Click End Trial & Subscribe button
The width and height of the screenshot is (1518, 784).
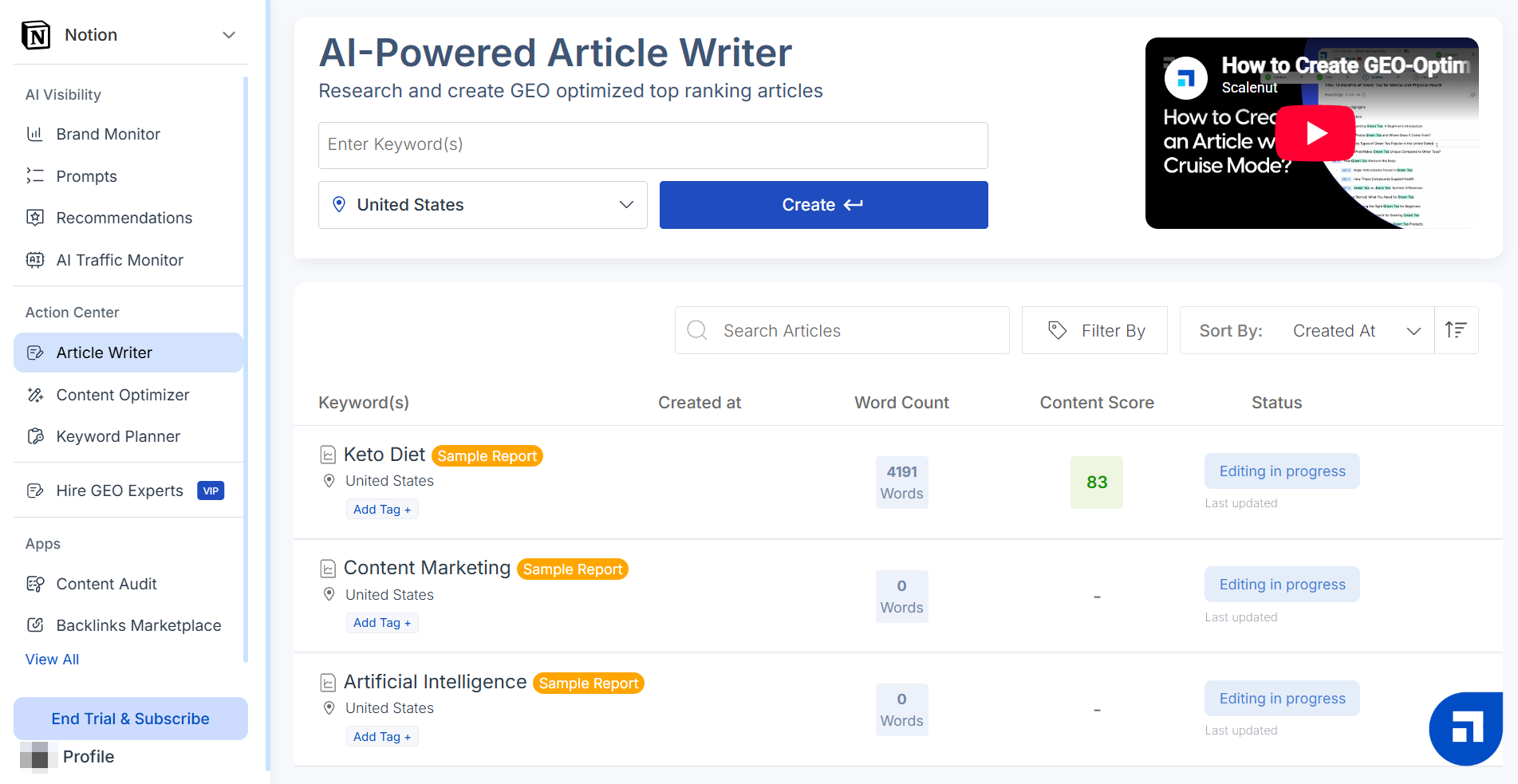[x=131, y=719]
